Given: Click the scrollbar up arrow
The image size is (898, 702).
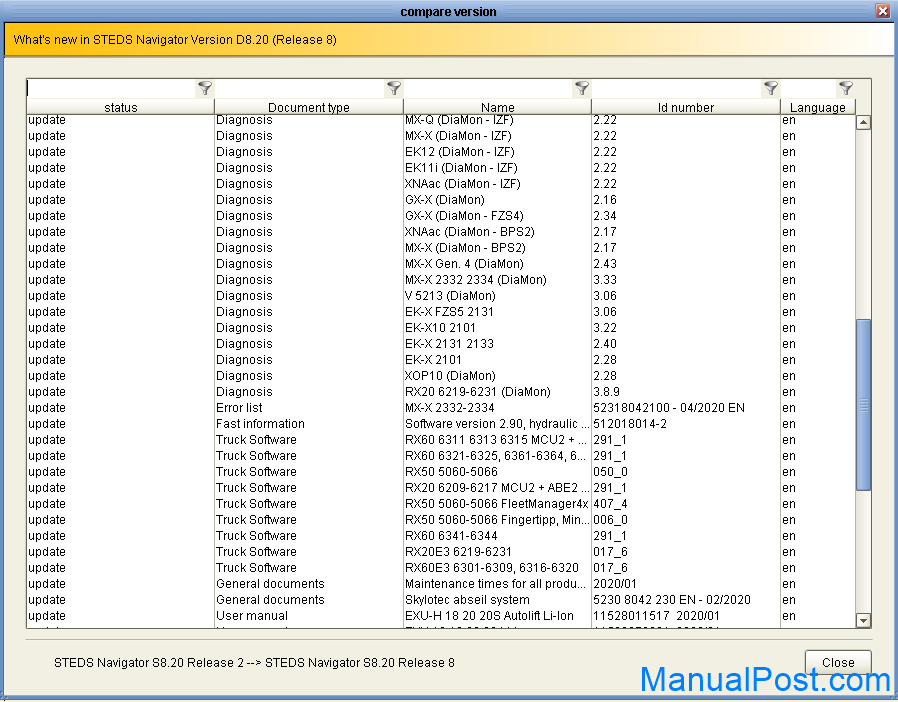Looking at the screenshot, I should click(864, 122).
